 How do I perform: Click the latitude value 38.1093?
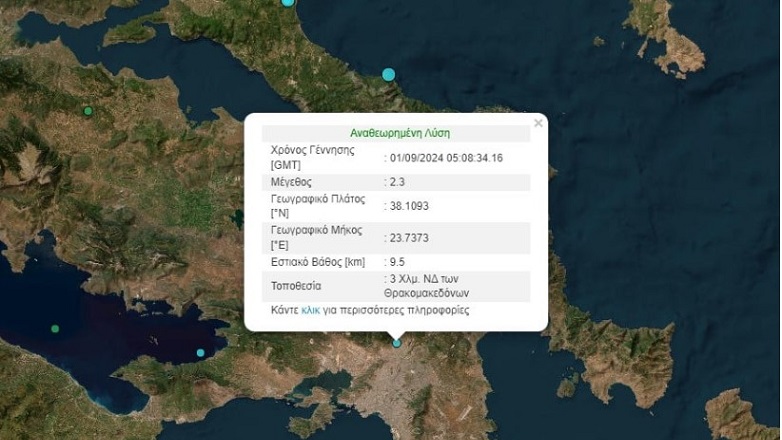click(409, 206)
